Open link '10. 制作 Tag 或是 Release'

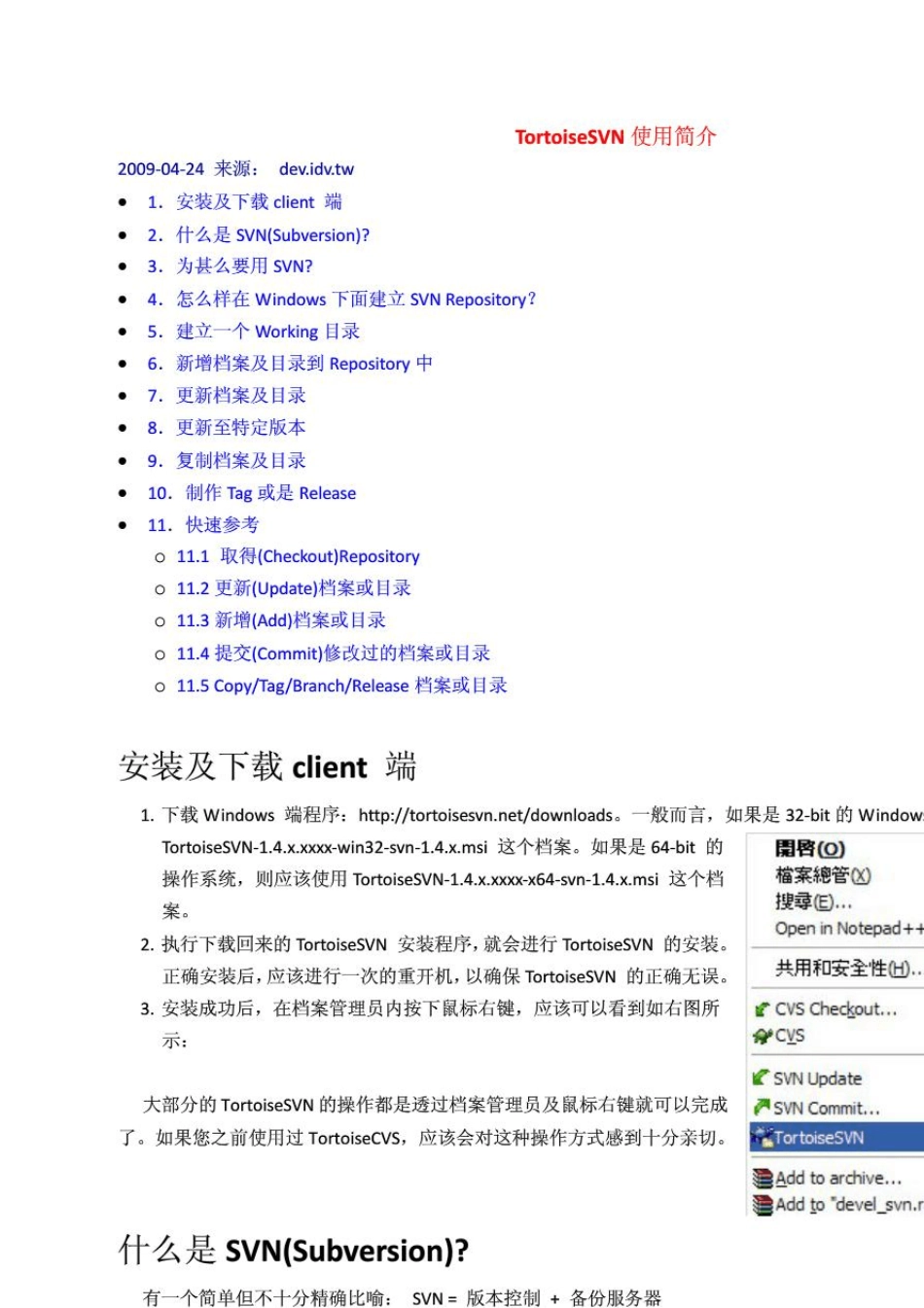251,492
